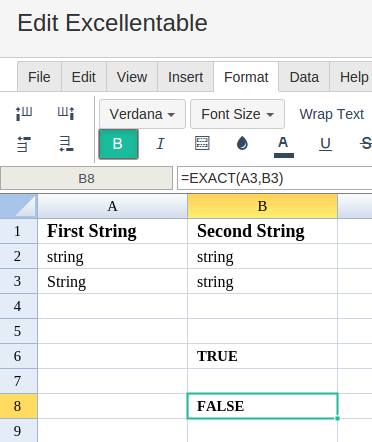
Task: Switch to the Insert tab
Action: tap(185, 77)
